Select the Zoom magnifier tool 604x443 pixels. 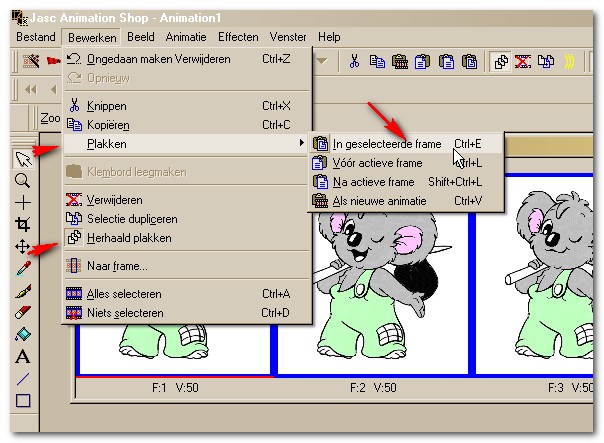coord(22,180)
